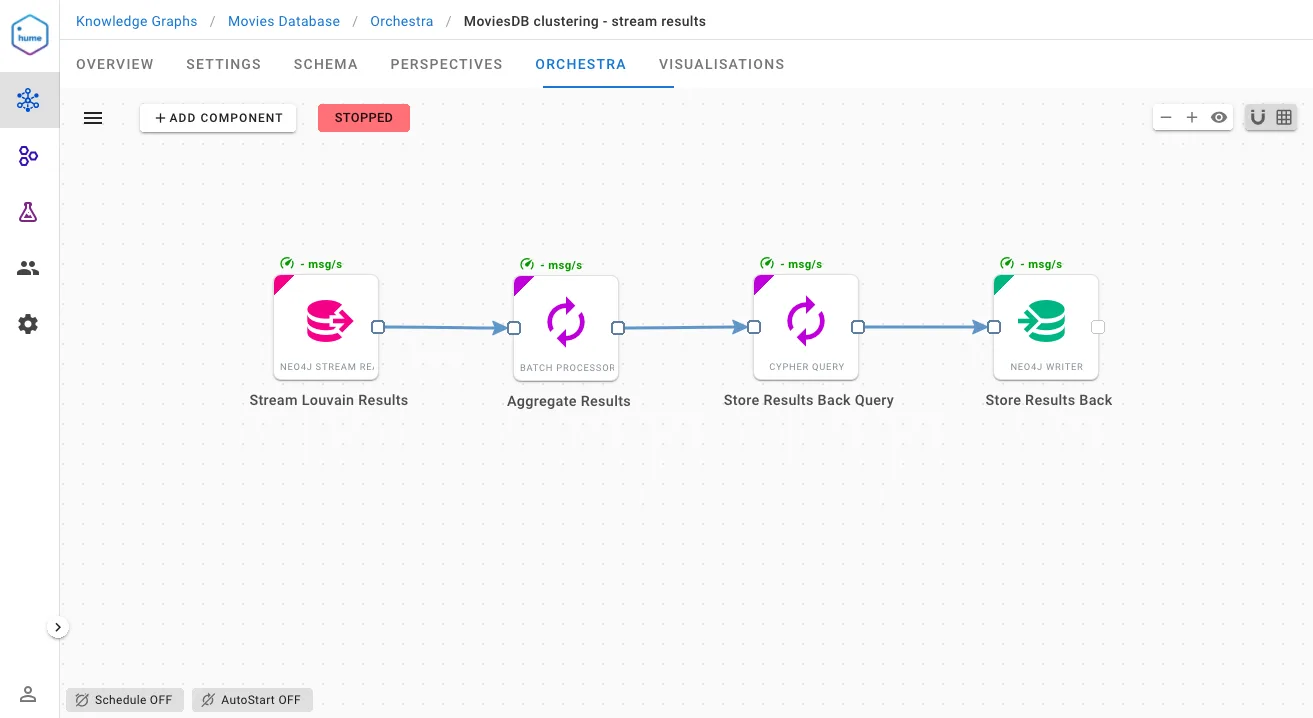Click output port of Aggregate Results

(x=618, y=328)
